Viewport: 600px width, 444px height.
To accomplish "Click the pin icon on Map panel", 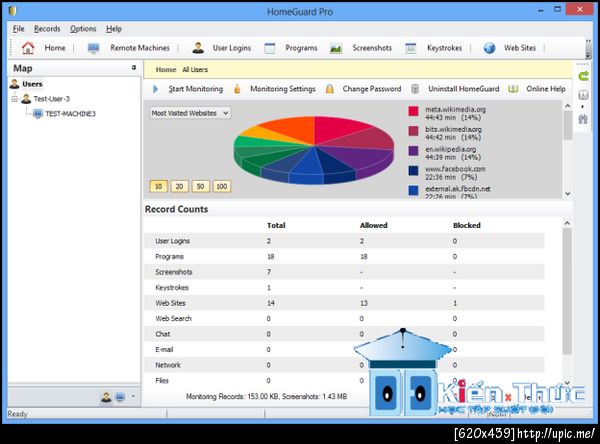I will click(134, 68).
